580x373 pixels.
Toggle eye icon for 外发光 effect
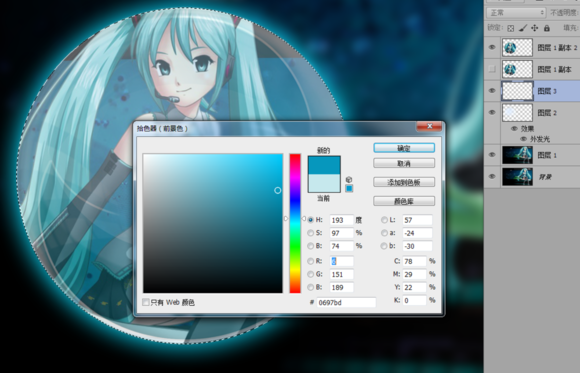[523, 139]
